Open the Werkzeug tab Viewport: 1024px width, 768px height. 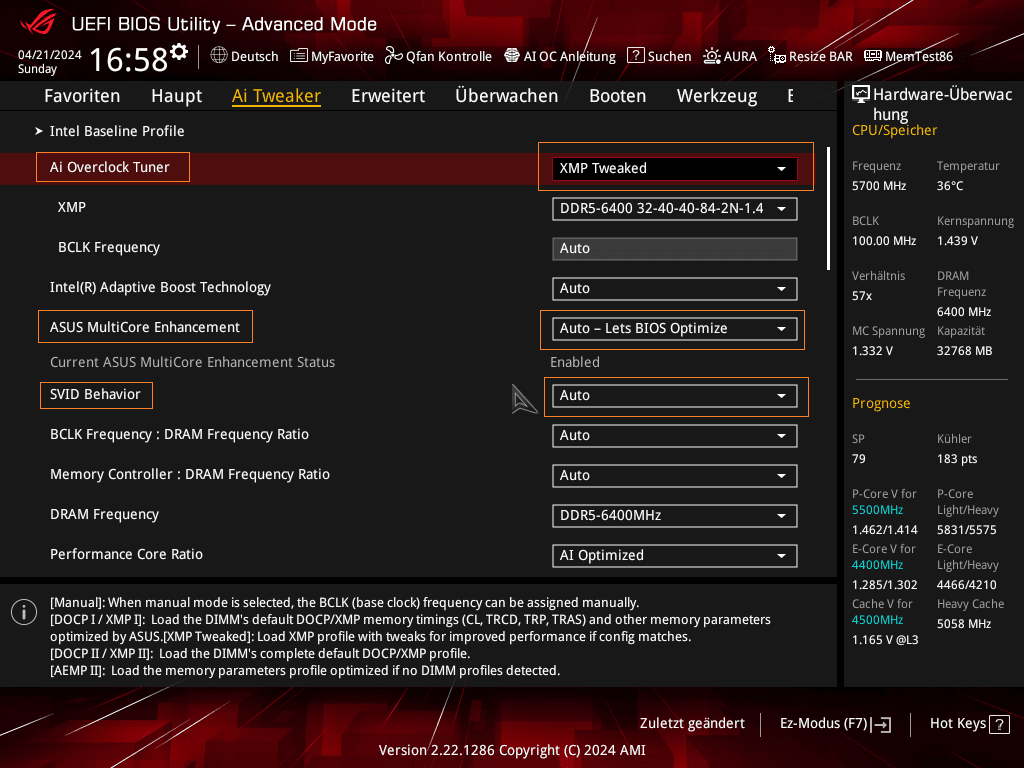[717, 96]
